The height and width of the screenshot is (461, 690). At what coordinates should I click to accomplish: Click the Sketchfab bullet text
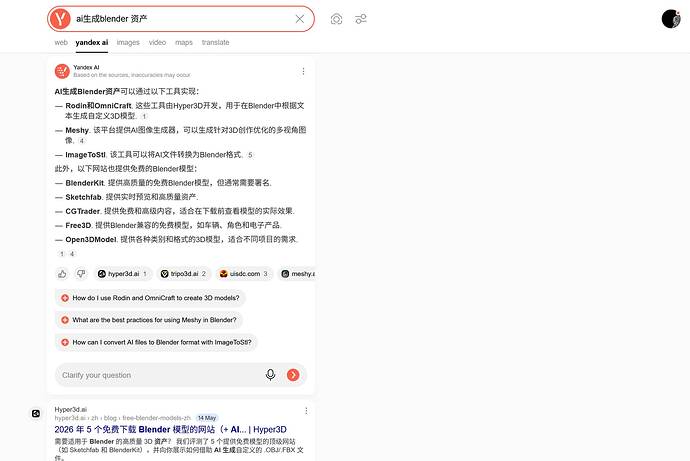132,197
